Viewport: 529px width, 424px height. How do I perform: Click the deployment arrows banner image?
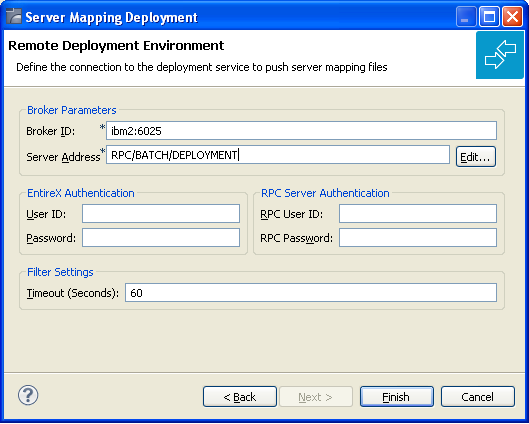click(x=500, y=55)
